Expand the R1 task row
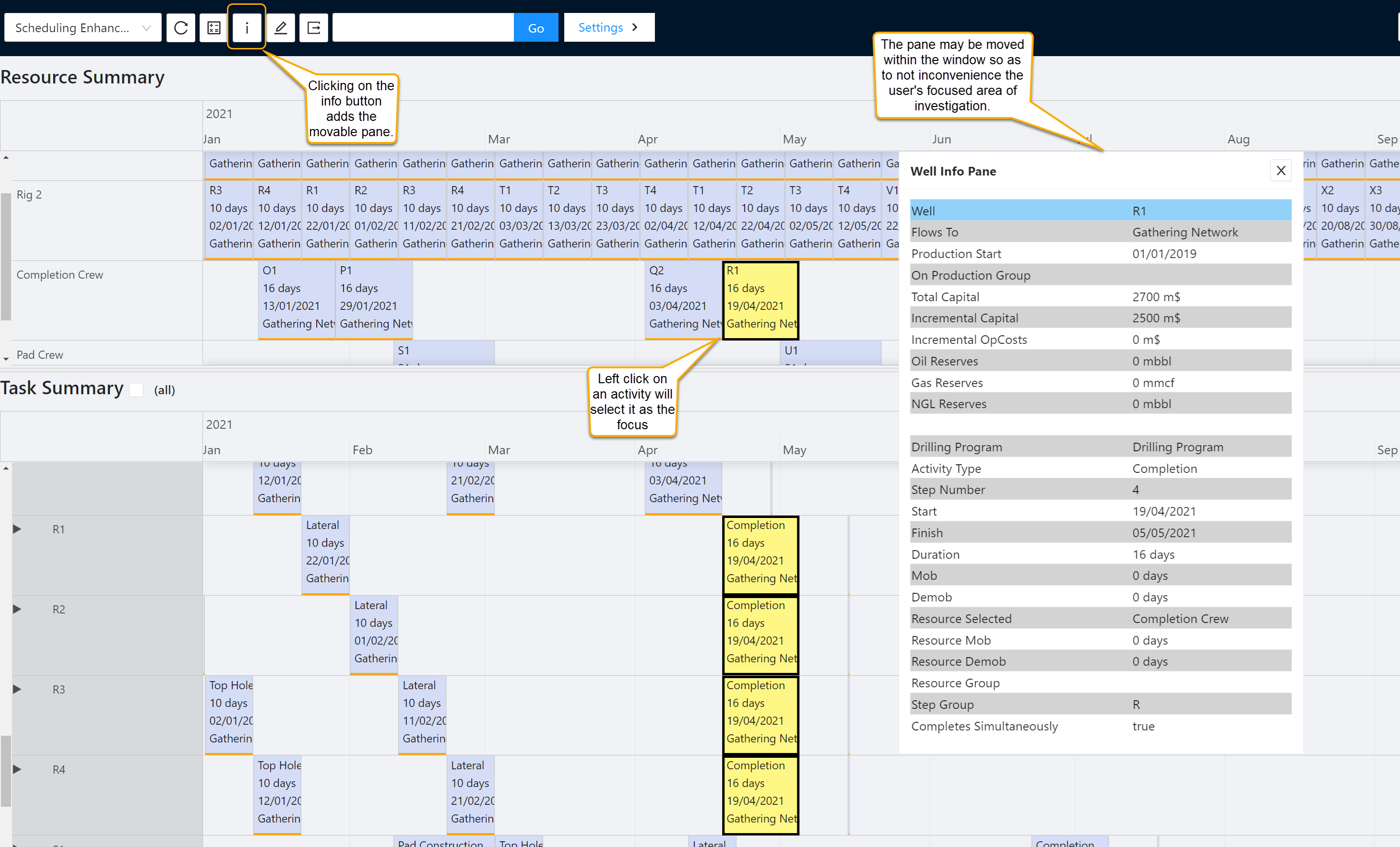The height and width of the screenshot is (847, 1400). point(17,529)
